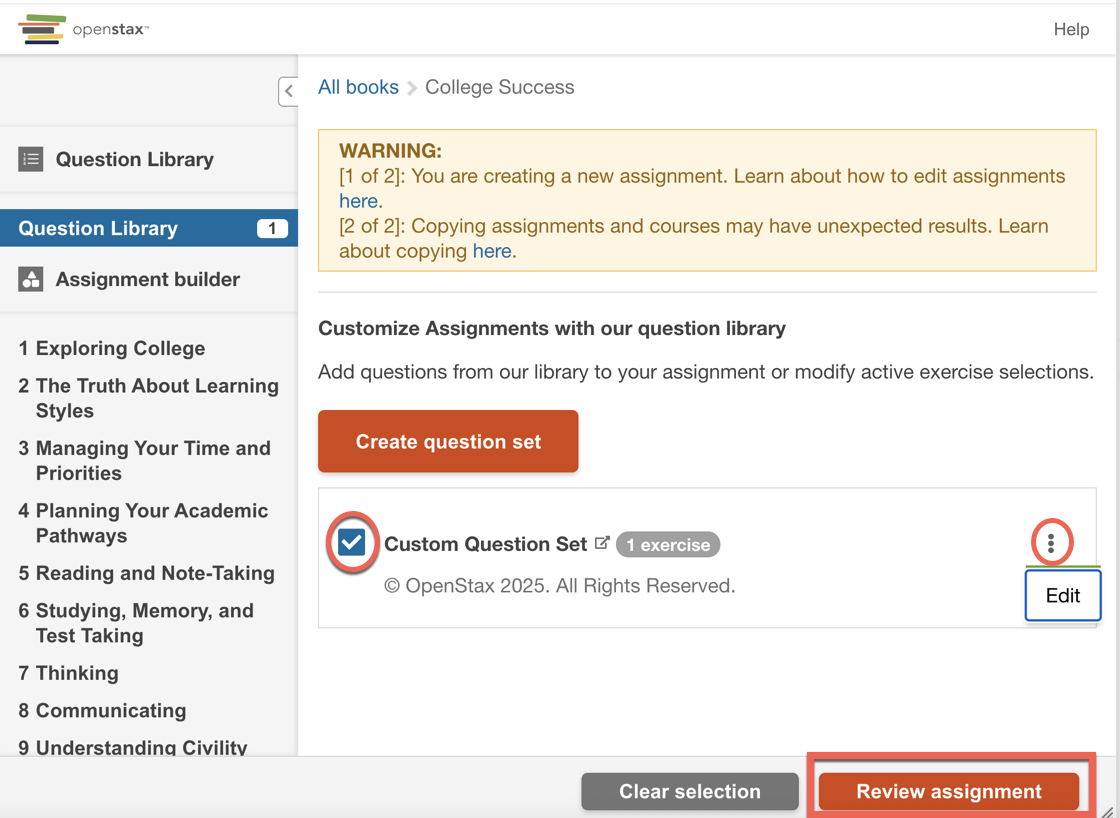
Task: Click the OpenStax logo
Action: [83, 29]
